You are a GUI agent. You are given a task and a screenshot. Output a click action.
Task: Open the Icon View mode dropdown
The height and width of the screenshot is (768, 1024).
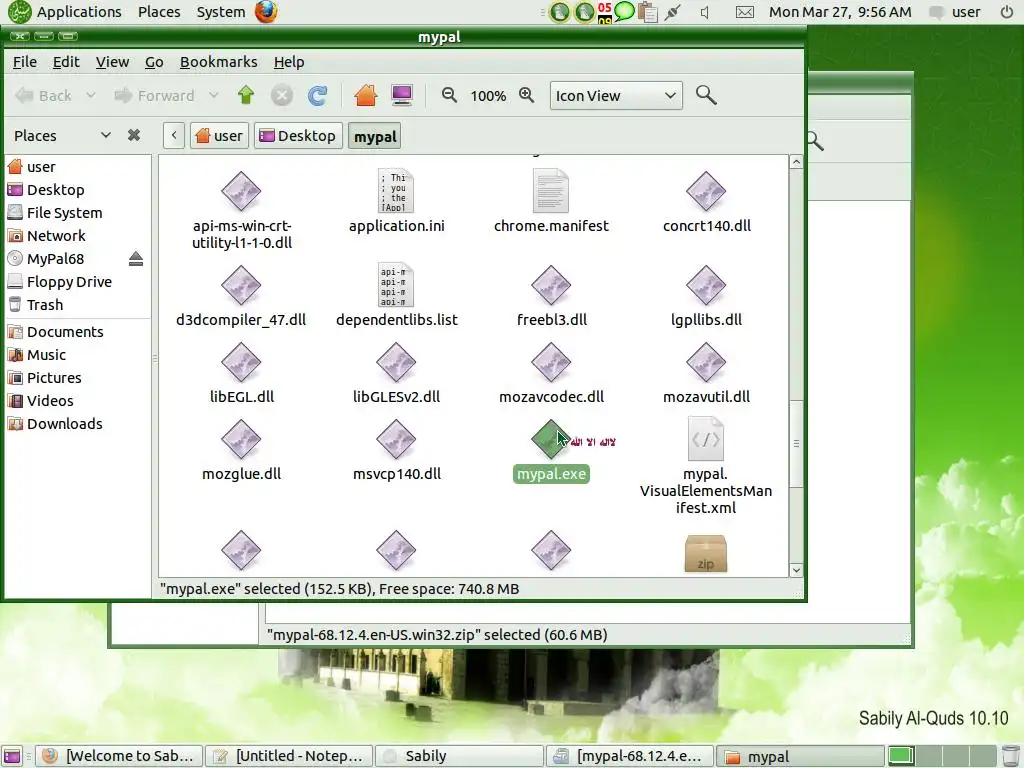(x=616, y=95)
